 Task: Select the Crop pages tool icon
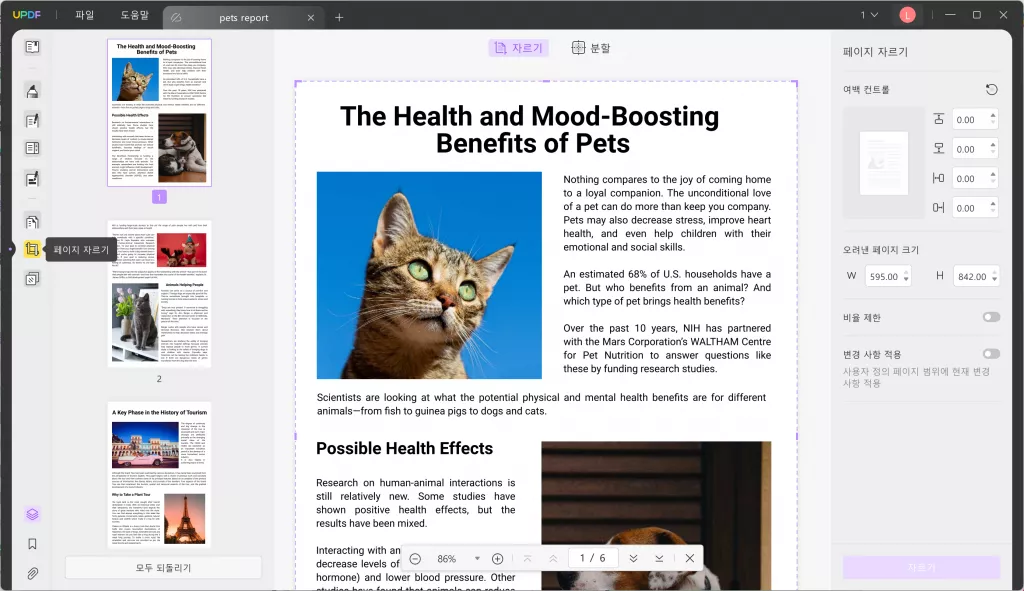(32, 249)
